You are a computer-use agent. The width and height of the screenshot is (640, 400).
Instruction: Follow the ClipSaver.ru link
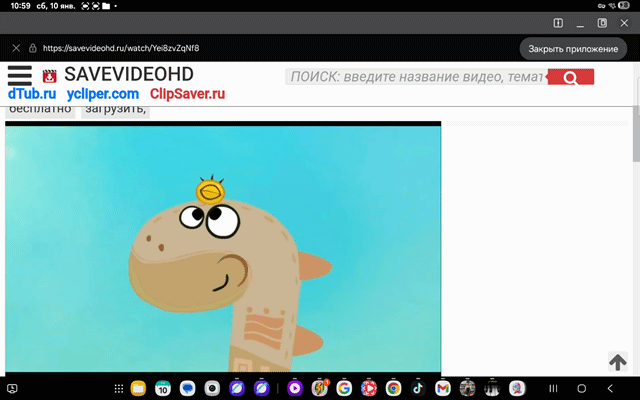(x=187, y=94)
